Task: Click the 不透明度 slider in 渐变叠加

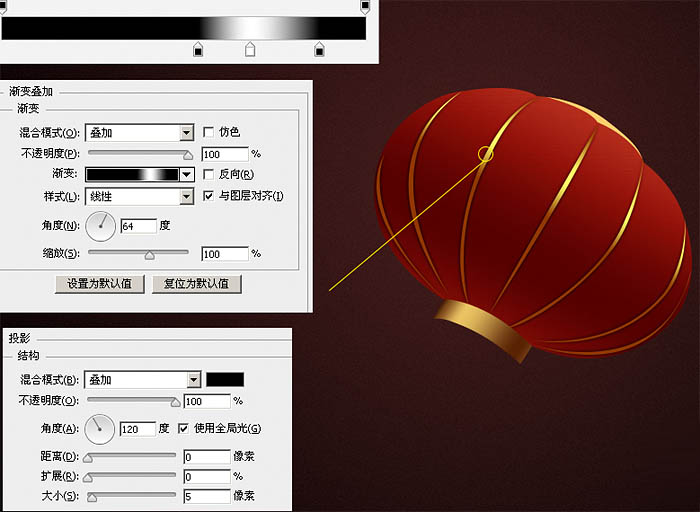Action: coord(140,154)
